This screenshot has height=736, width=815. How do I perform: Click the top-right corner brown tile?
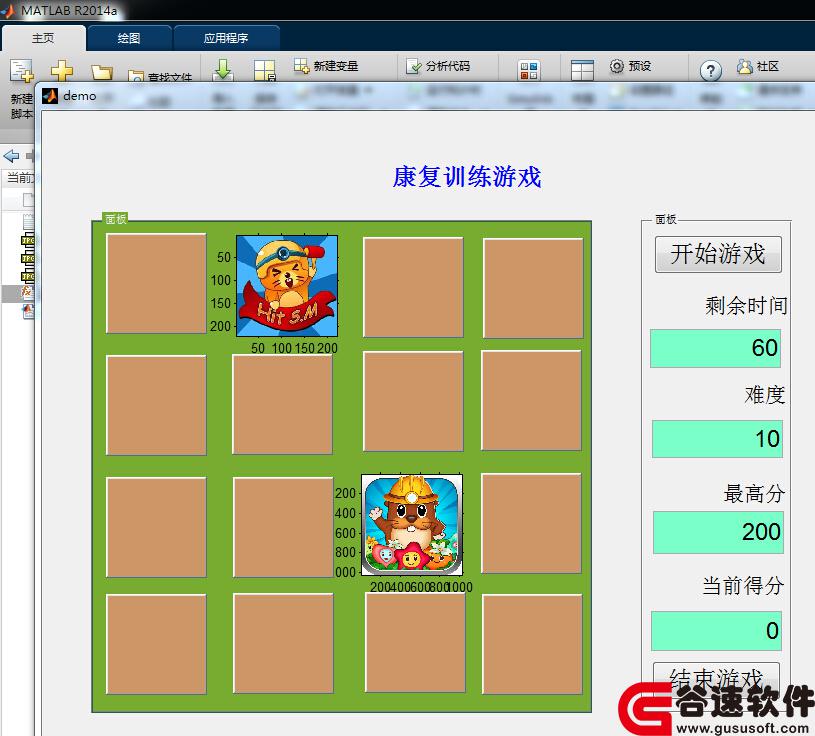(x=533, y=288)
